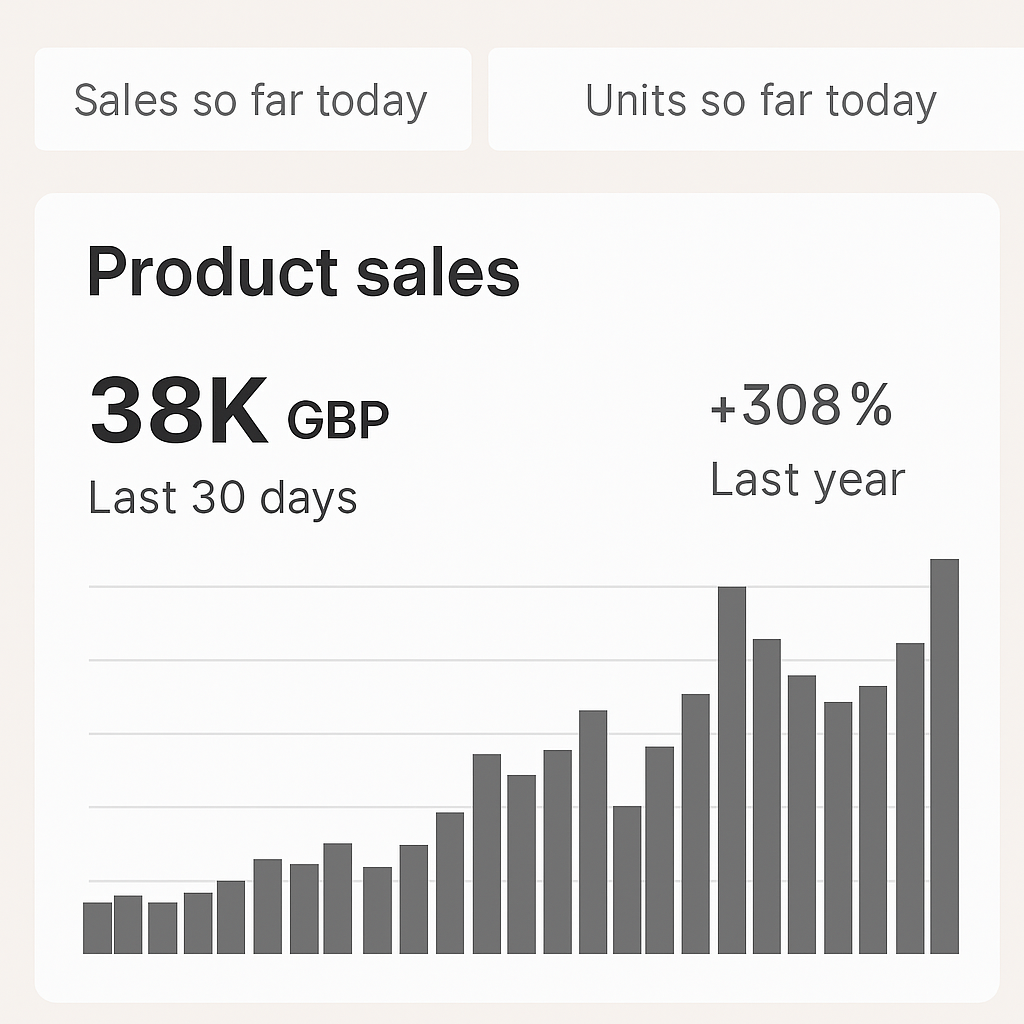The width and height of the screenshot is (1024, 1024).
Task: Click the Product sales card background
Action: click(600, 300)
